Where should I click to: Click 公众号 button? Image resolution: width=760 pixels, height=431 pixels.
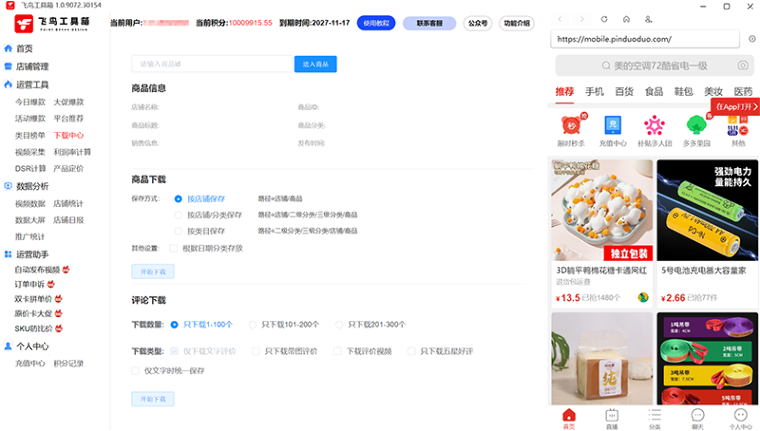tap(477, 23)
